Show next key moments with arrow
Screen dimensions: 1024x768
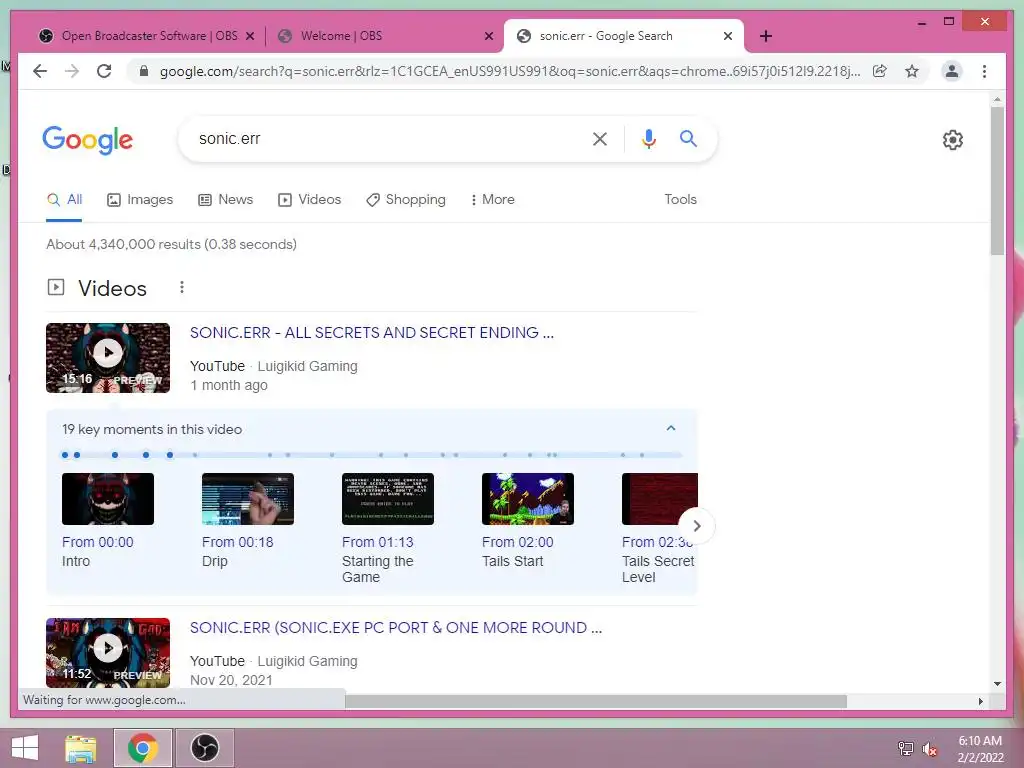coord(697,526)
